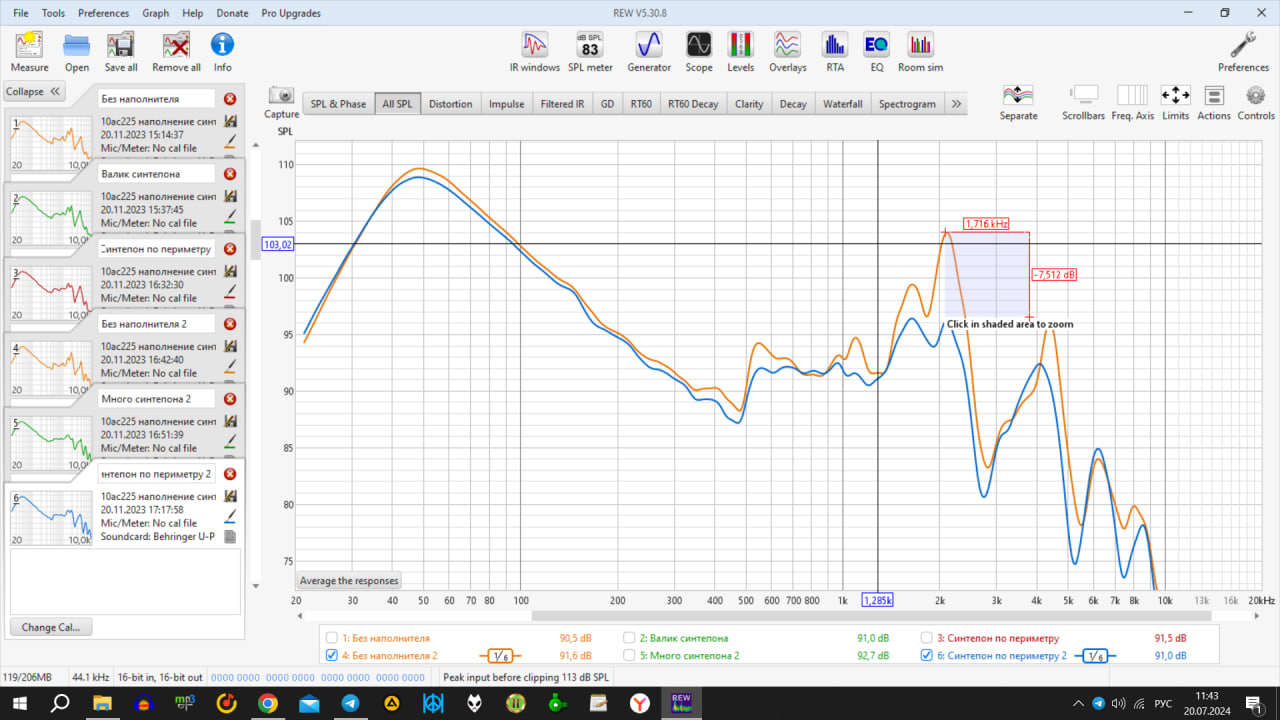This screenshot has width=1280, height=720.
Task: Switch to the SPL & Phase tab
Action: tap(338, 104)
